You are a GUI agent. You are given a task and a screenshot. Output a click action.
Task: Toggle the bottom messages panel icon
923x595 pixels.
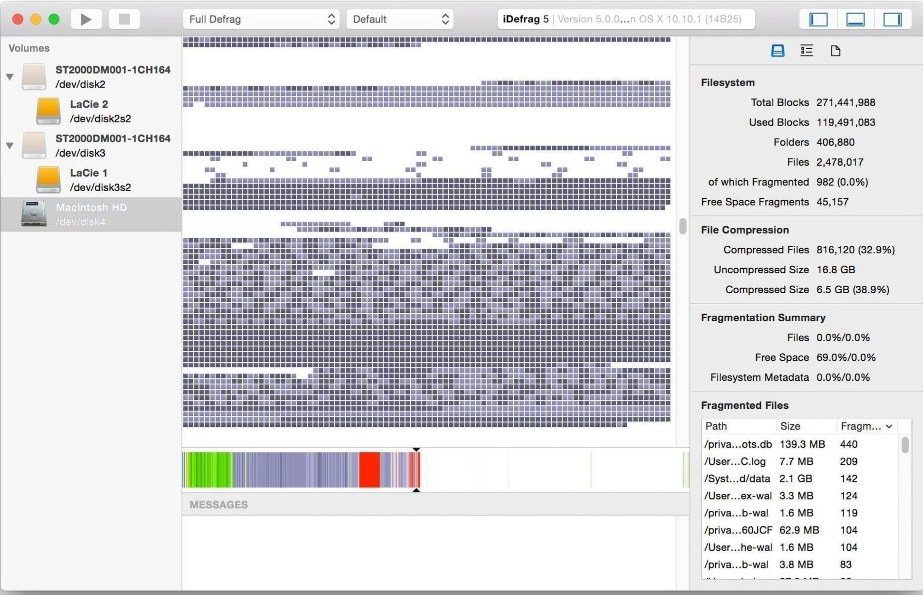pyautogui.click(x=855, y=19)
